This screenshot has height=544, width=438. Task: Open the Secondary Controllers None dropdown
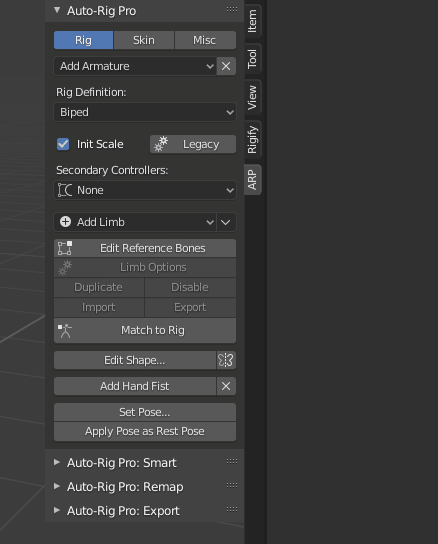(145, 190)
